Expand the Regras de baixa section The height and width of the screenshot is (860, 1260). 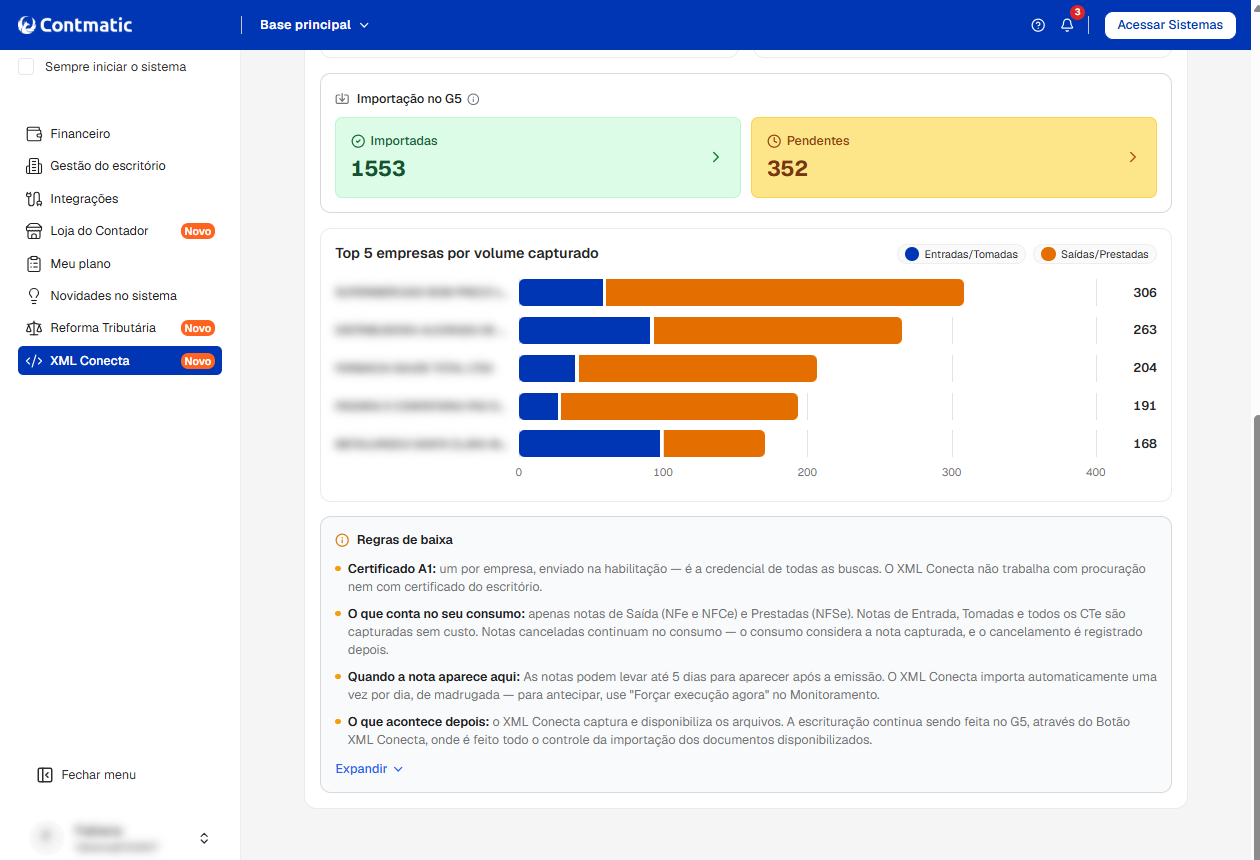coord(369,769)
